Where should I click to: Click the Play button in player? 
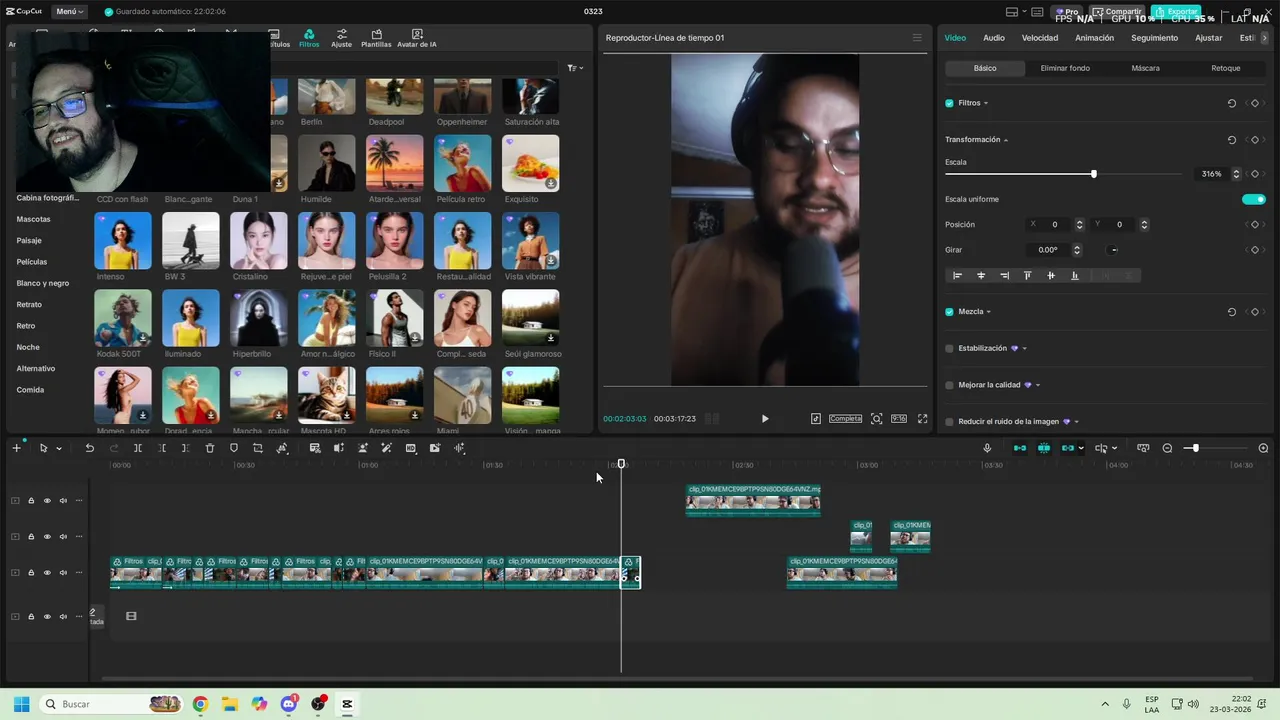[x=765, y=419]
